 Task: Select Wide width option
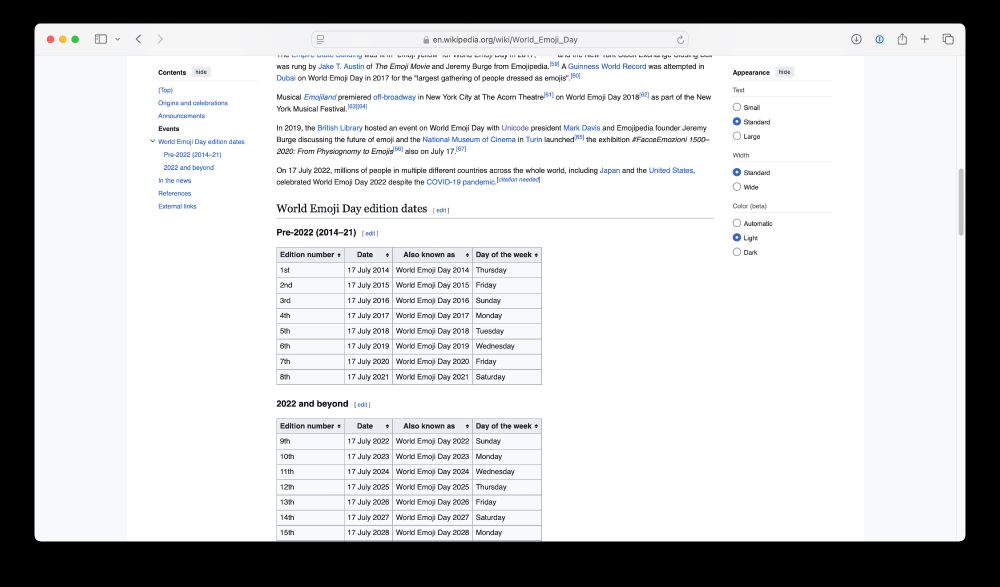tap(737, 187)
